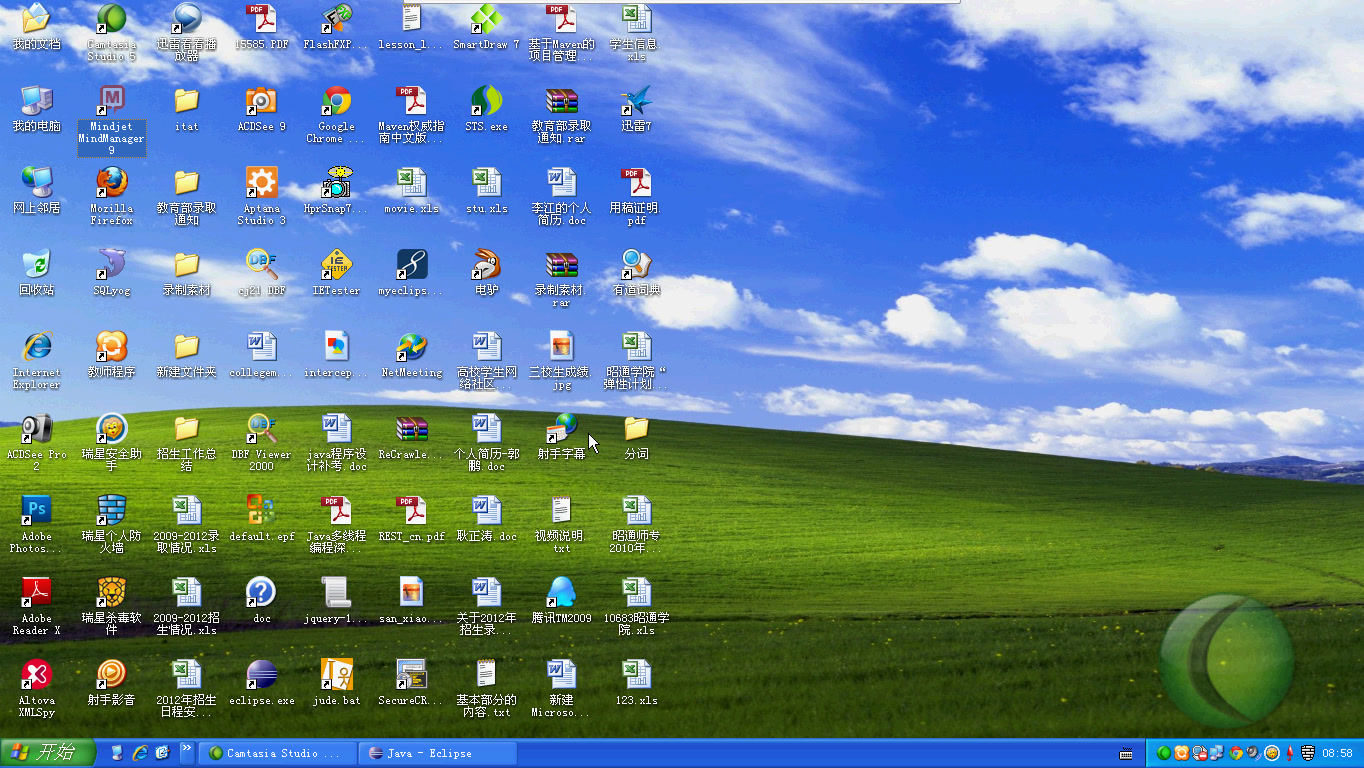Open Adobe Reader X shortcut
This screenshot has width=1364, height=768.
[36, 592]
